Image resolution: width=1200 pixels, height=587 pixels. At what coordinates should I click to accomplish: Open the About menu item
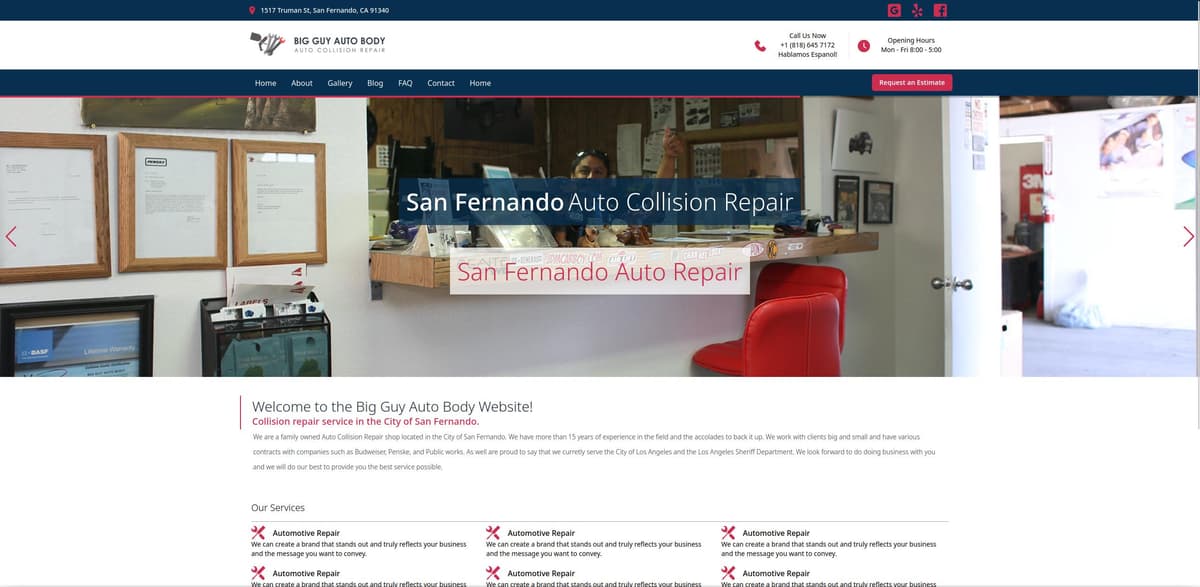[x=302, y=83]
